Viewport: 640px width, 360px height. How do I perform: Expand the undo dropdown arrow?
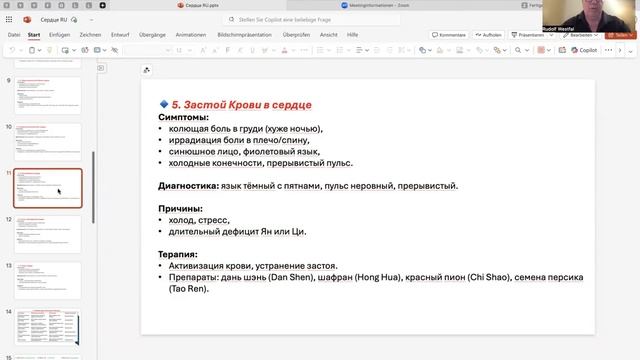click(20, 50)
